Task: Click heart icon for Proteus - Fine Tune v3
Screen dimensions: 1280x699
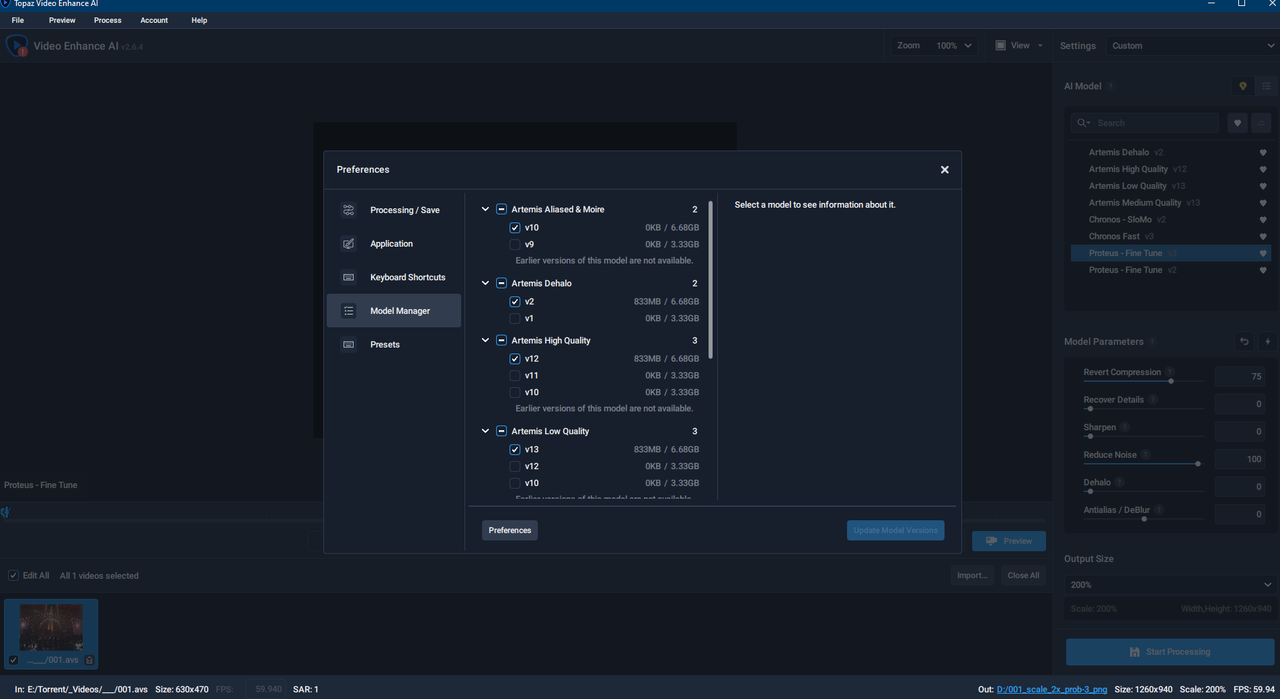Action: 1263,254
